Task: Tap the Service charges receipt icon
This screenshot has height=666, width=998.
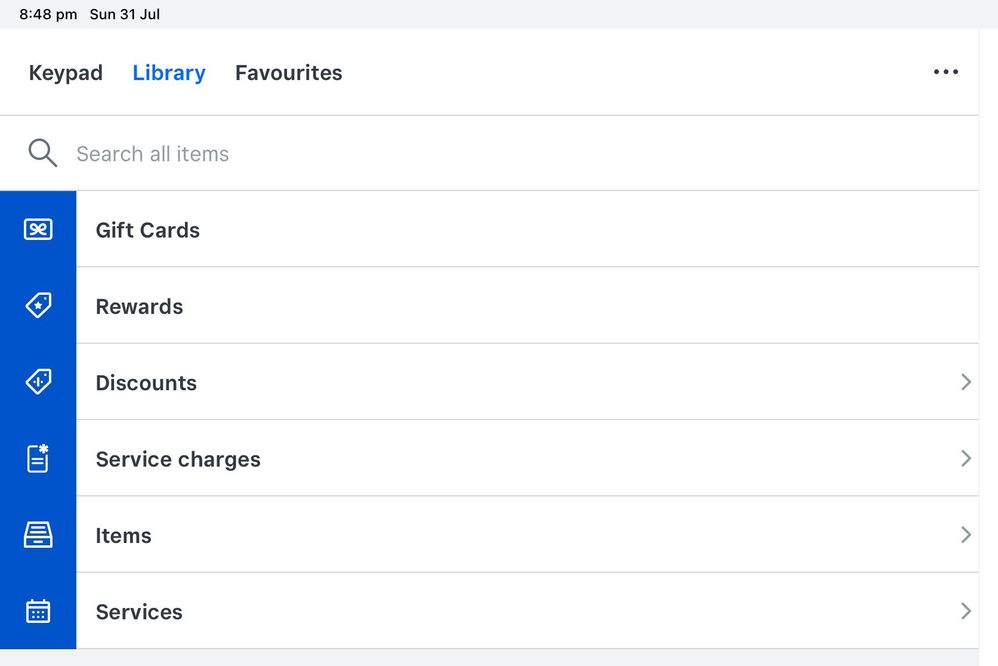Action: point(38,459)
